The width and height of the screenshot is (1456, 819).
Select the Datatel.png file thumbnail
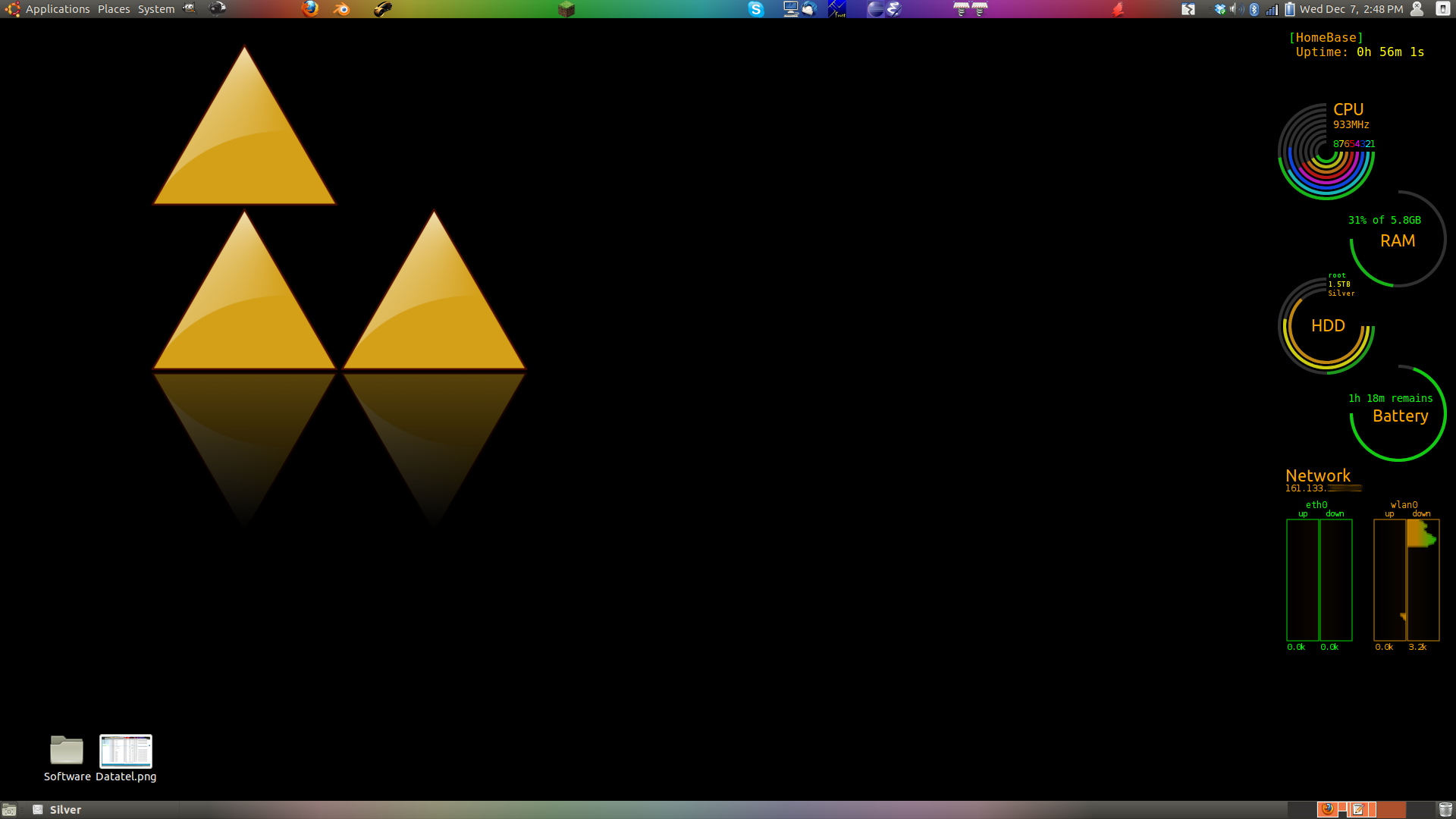(126, 751)
